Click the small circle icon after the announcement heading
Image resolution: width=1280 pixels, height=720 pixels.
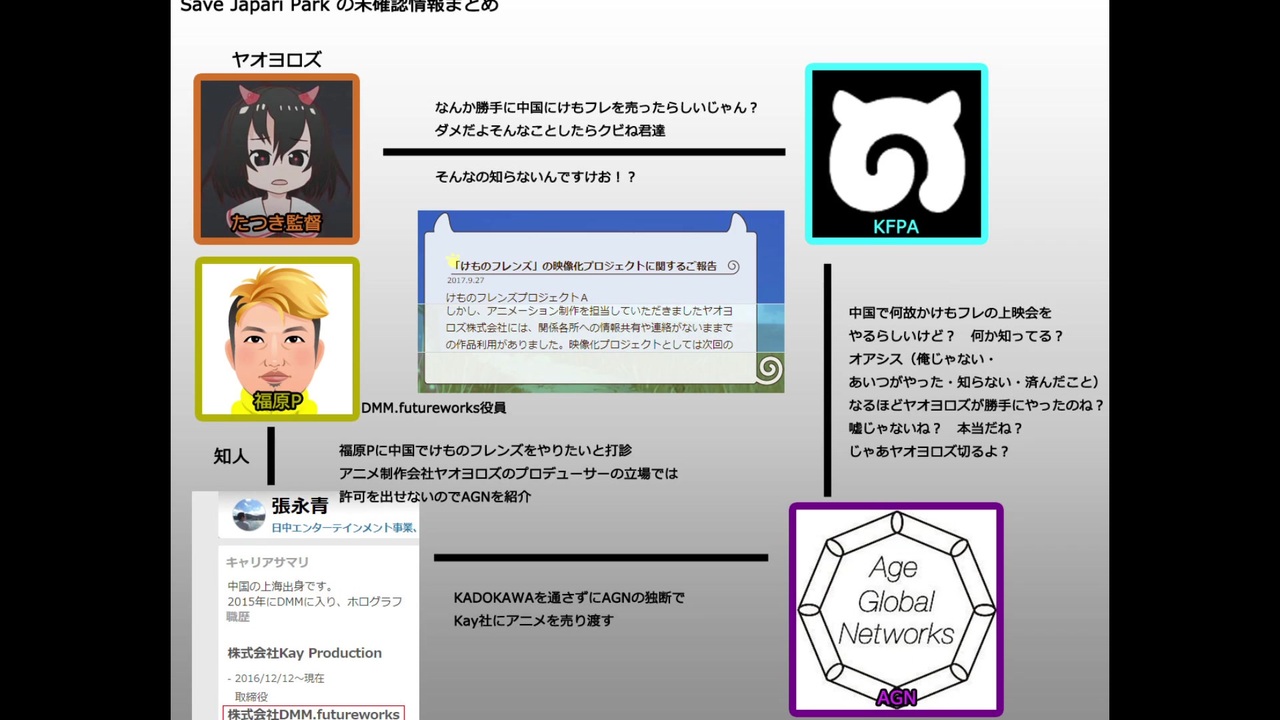[x=733, y=266]
